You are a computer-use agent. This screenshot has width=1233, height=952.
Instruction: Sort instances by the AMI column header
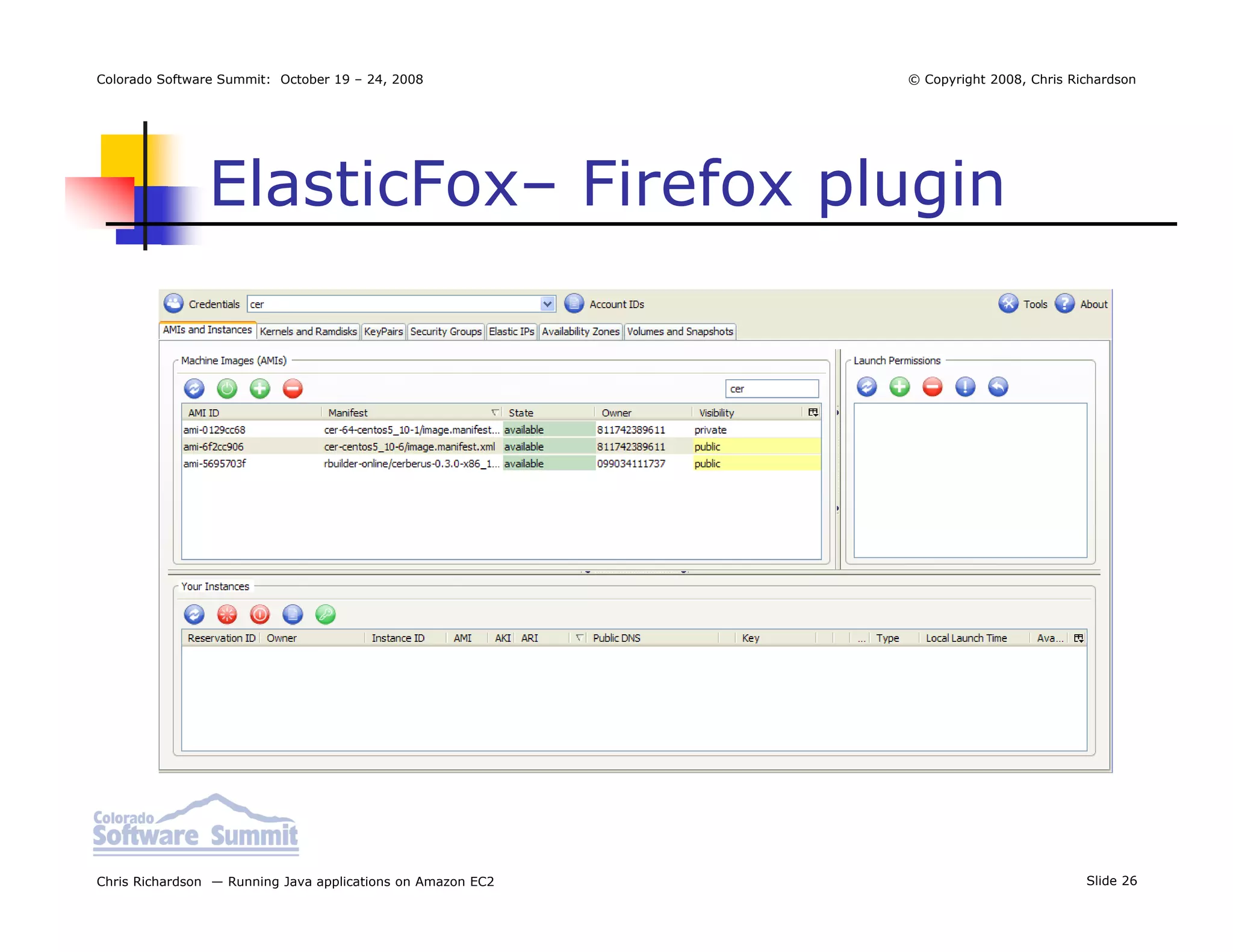pos(467,638)
